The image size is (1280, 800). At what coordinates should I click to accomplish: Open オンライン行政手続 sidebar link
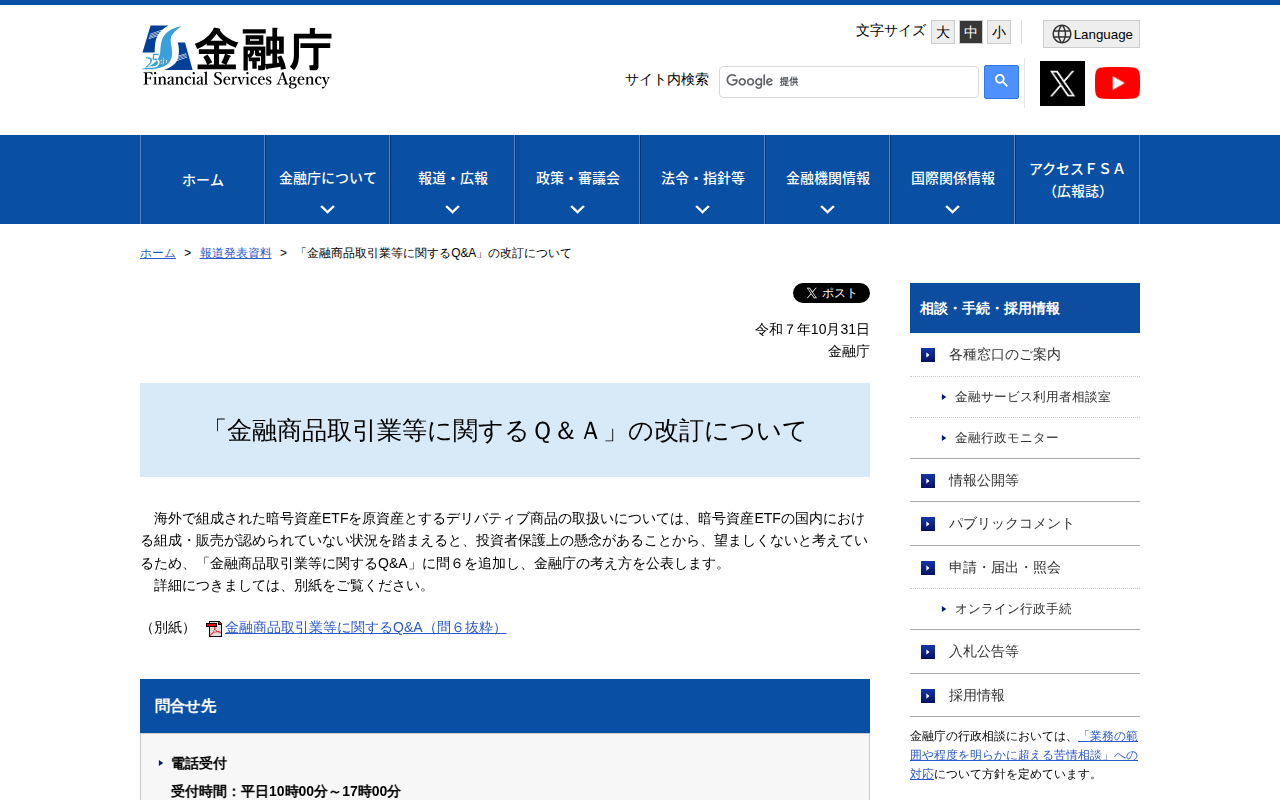tap(1013, 609)
